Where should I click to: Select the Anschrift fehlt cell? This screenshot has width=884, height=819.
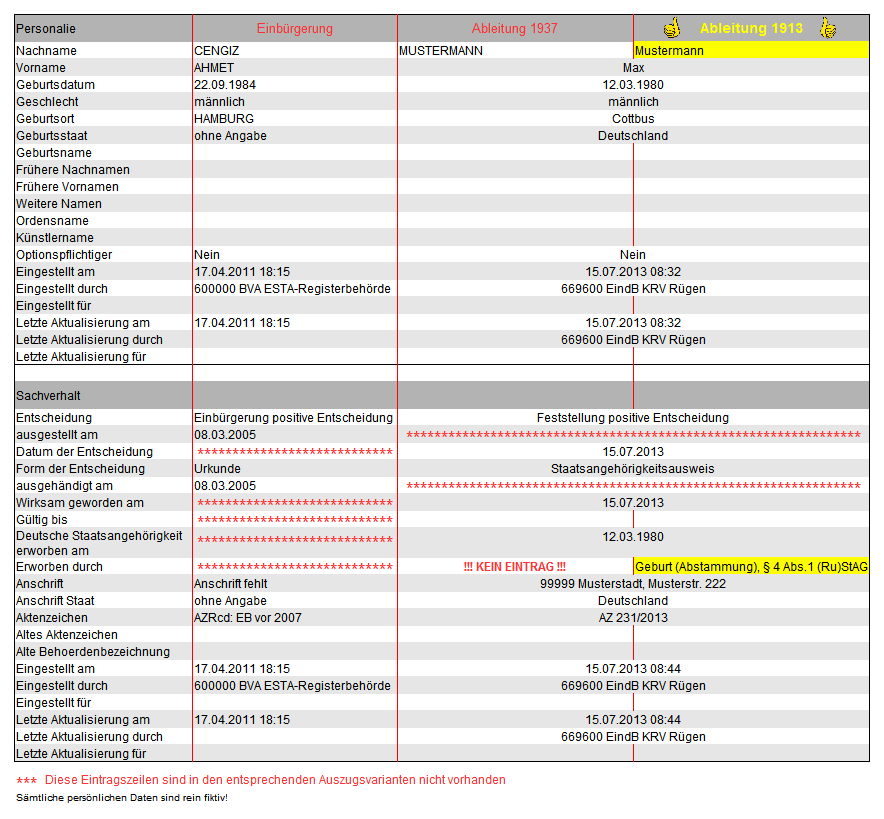point(231,584)
